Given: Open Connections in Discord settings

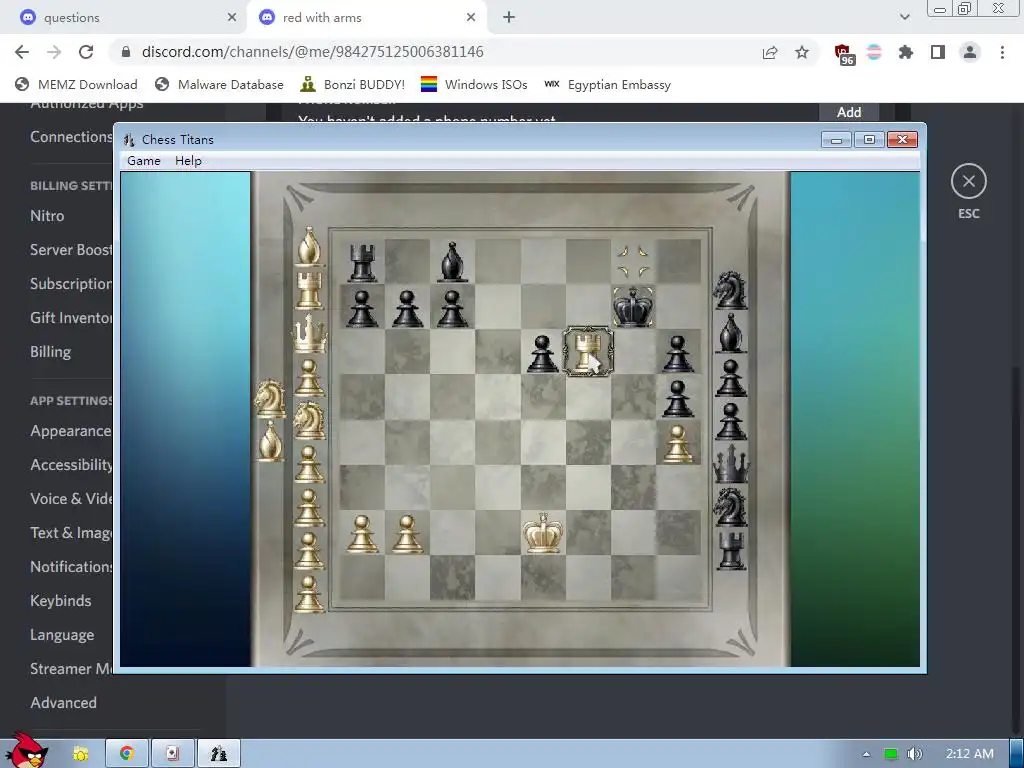Looking at the screenshot, I should point(71,136).
